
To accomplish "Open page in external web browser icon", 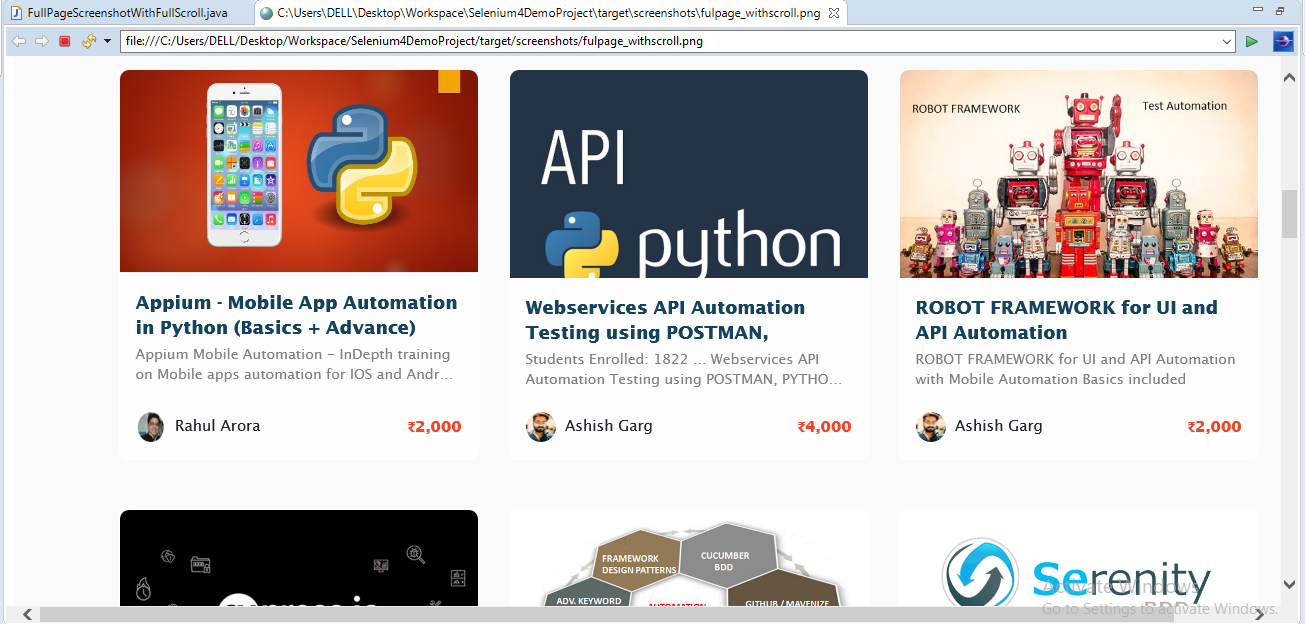I will [1283, 41].
